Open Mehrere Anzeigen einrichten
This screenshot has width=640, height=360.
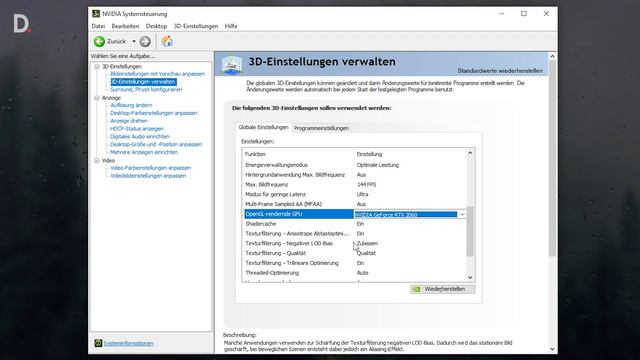pos(144,152)
